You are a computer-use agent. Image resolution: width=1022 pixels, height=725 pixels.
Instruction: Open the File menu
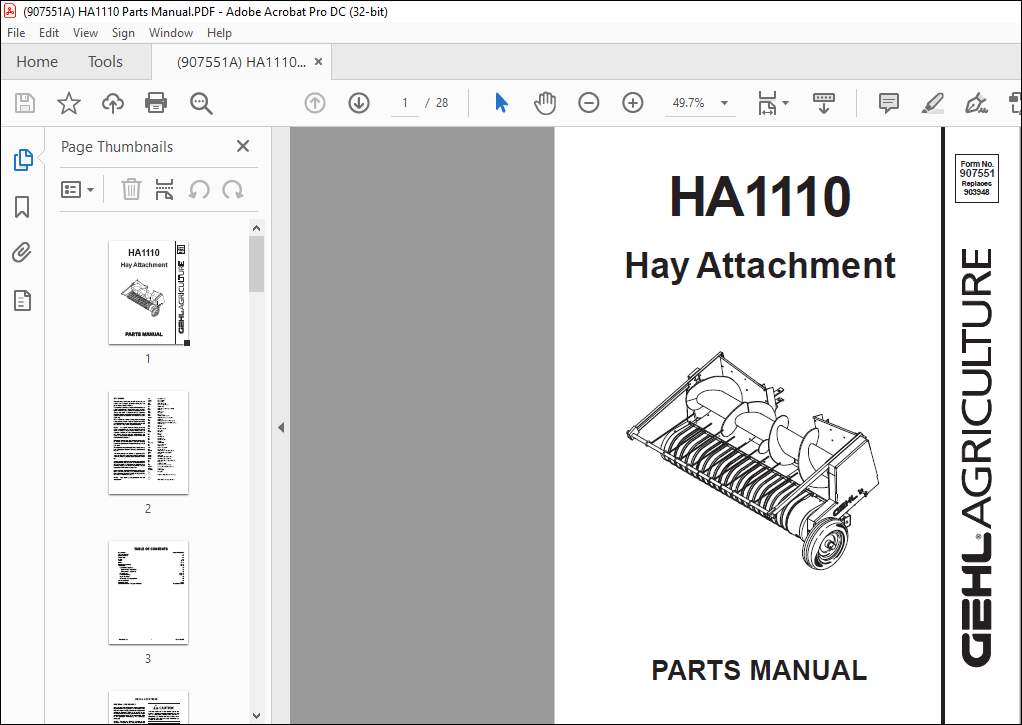16,33
